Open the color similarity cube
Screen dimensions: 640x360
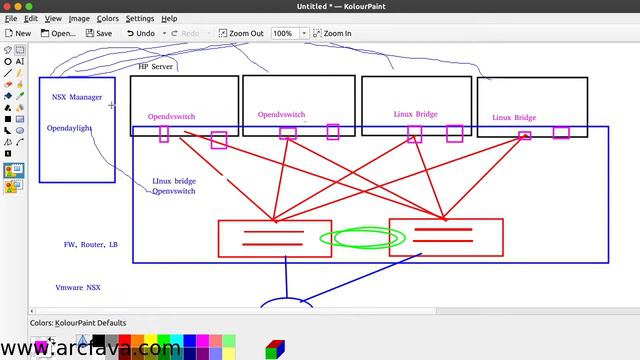(275, 349)
